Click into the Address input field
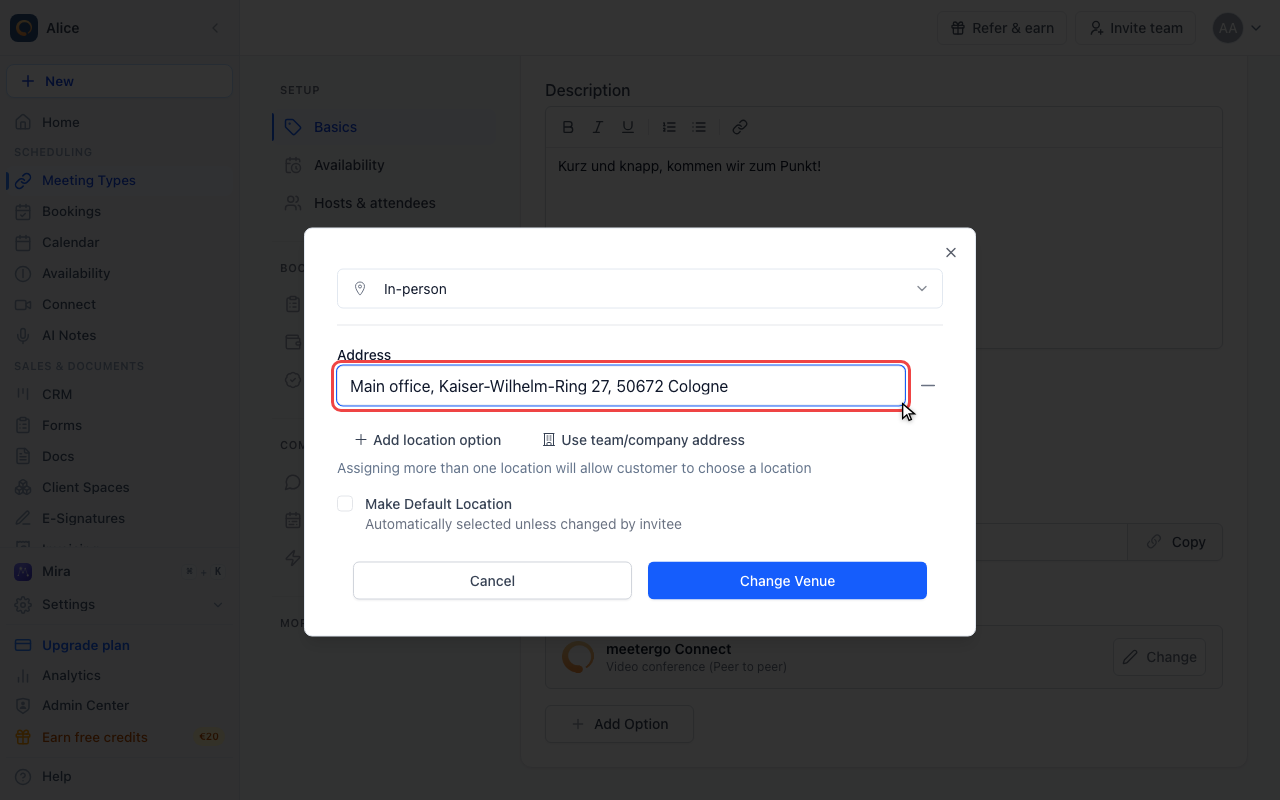This screenshot has height=800, width=1280. tap(620, 386)
